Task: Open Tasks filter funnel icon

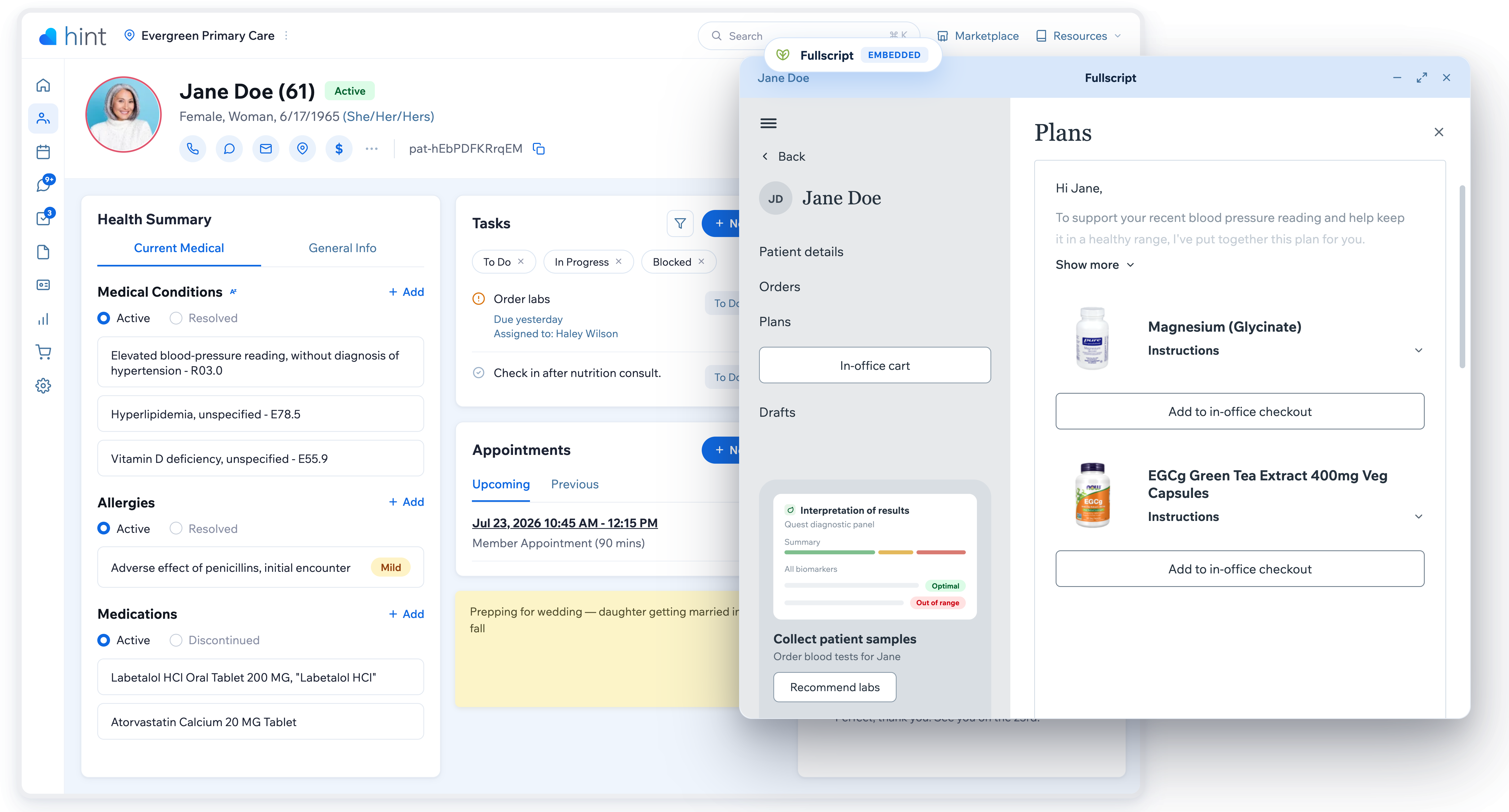Action: pos(680,223)
